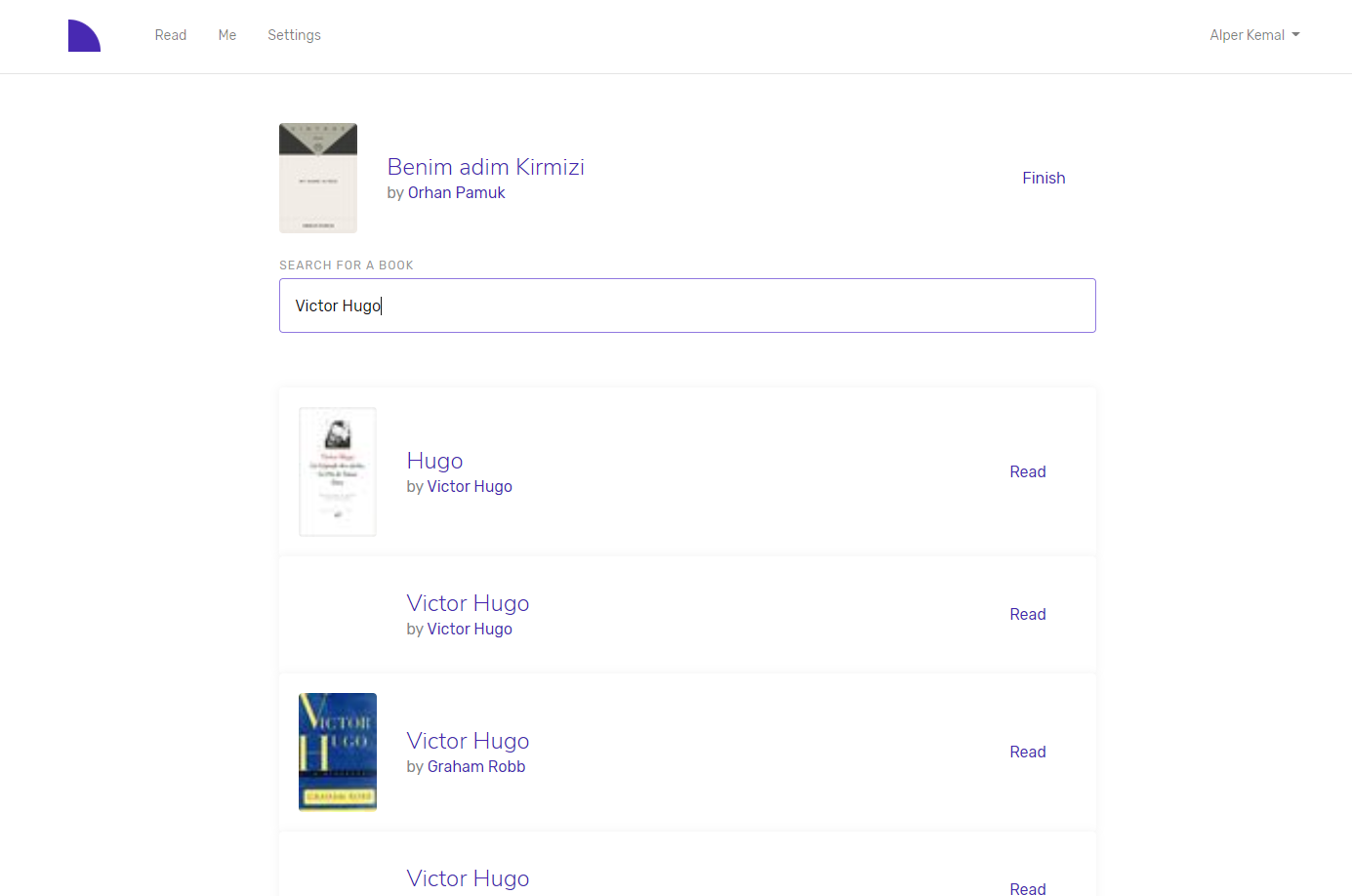1352x896 pixels.
Task: Go to the Me page
Action: pos(226,35)
